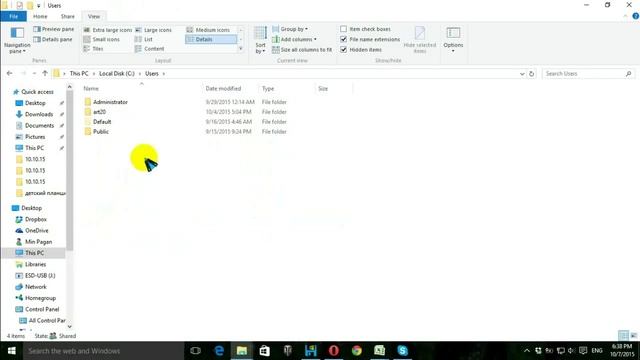
Task: Select Large icons layout
Action: [x=153, y=30]
